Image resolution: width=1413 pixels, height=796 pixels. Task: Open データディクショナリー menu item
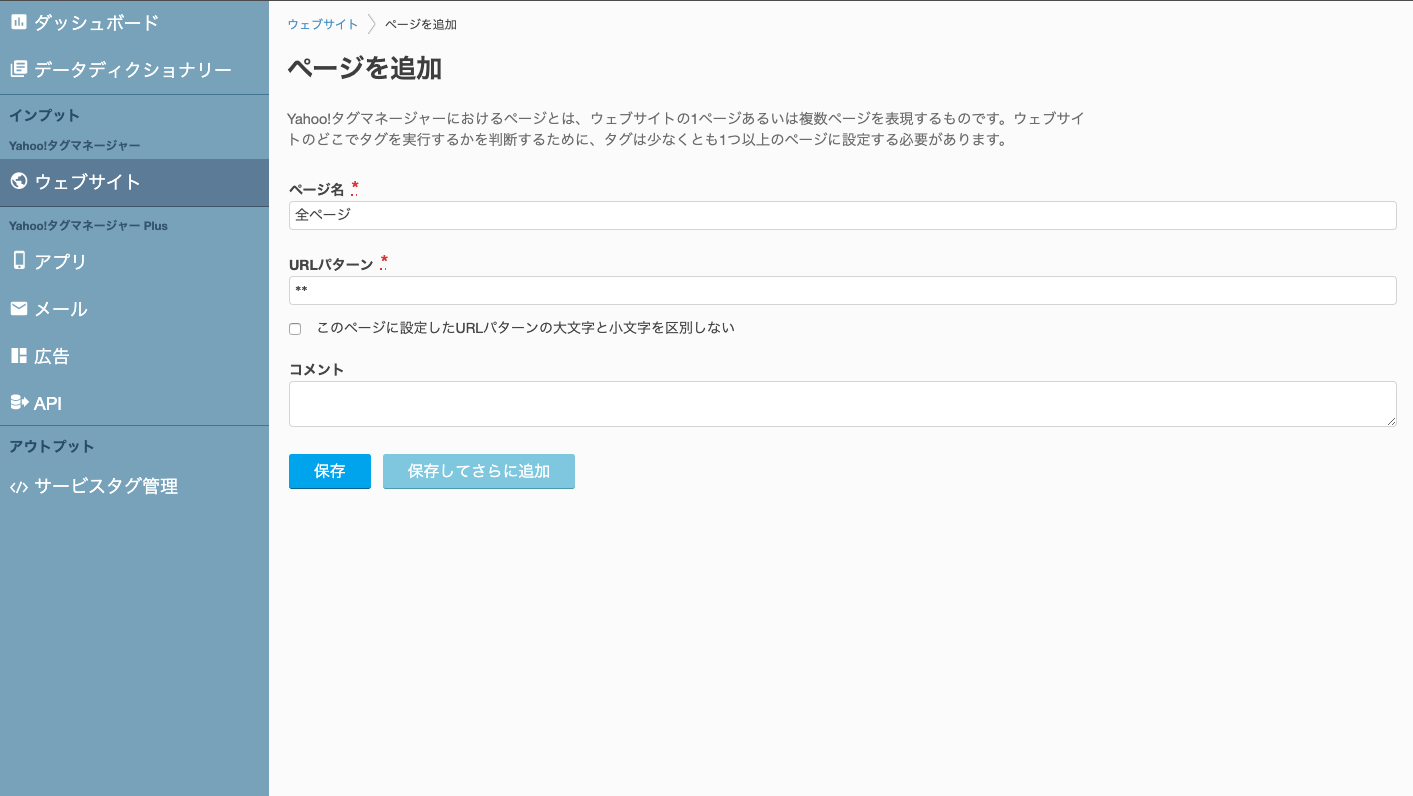pyautogui.click(x=132, y=69)
